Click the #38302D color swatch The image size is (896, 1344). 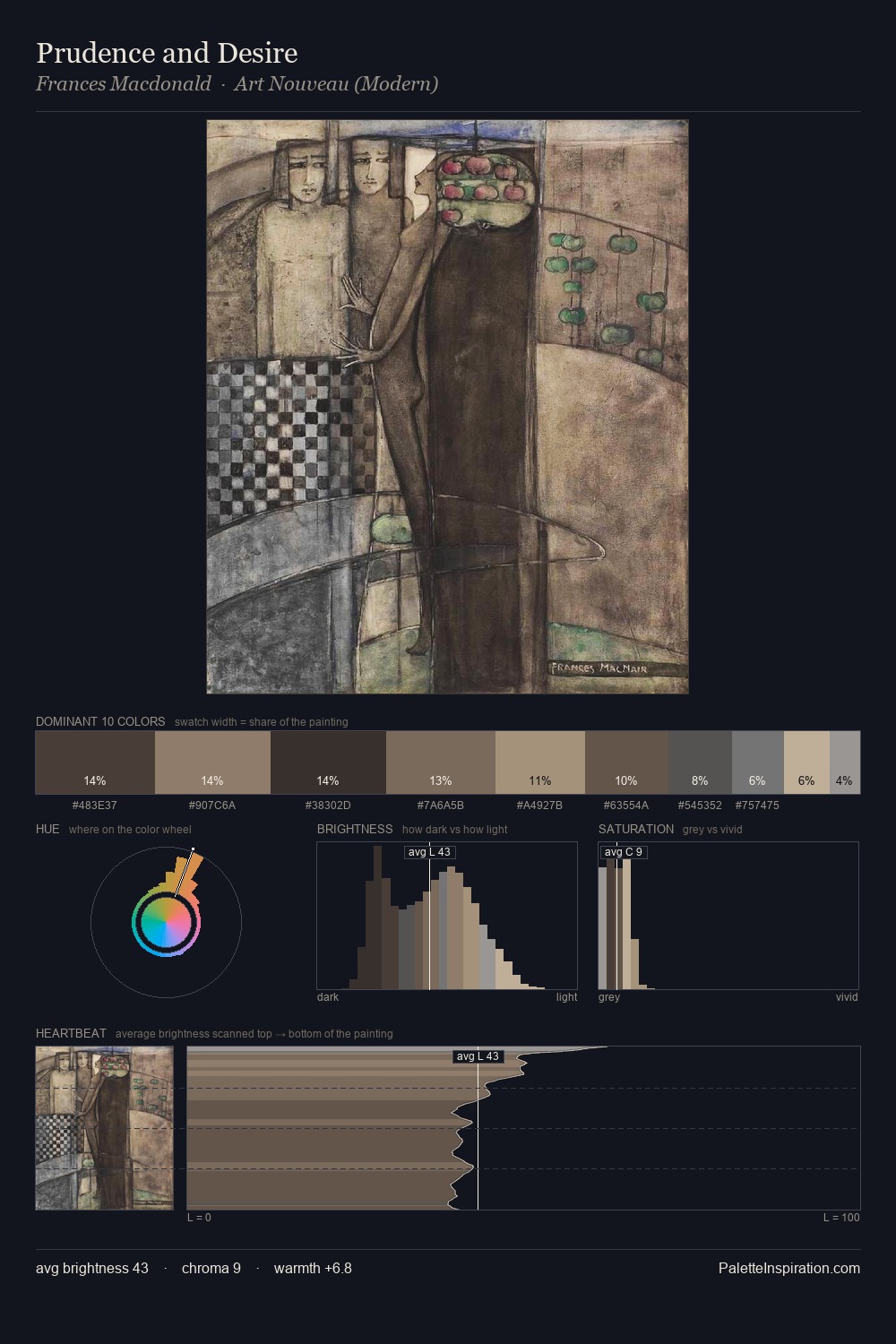tap(328, 762)
